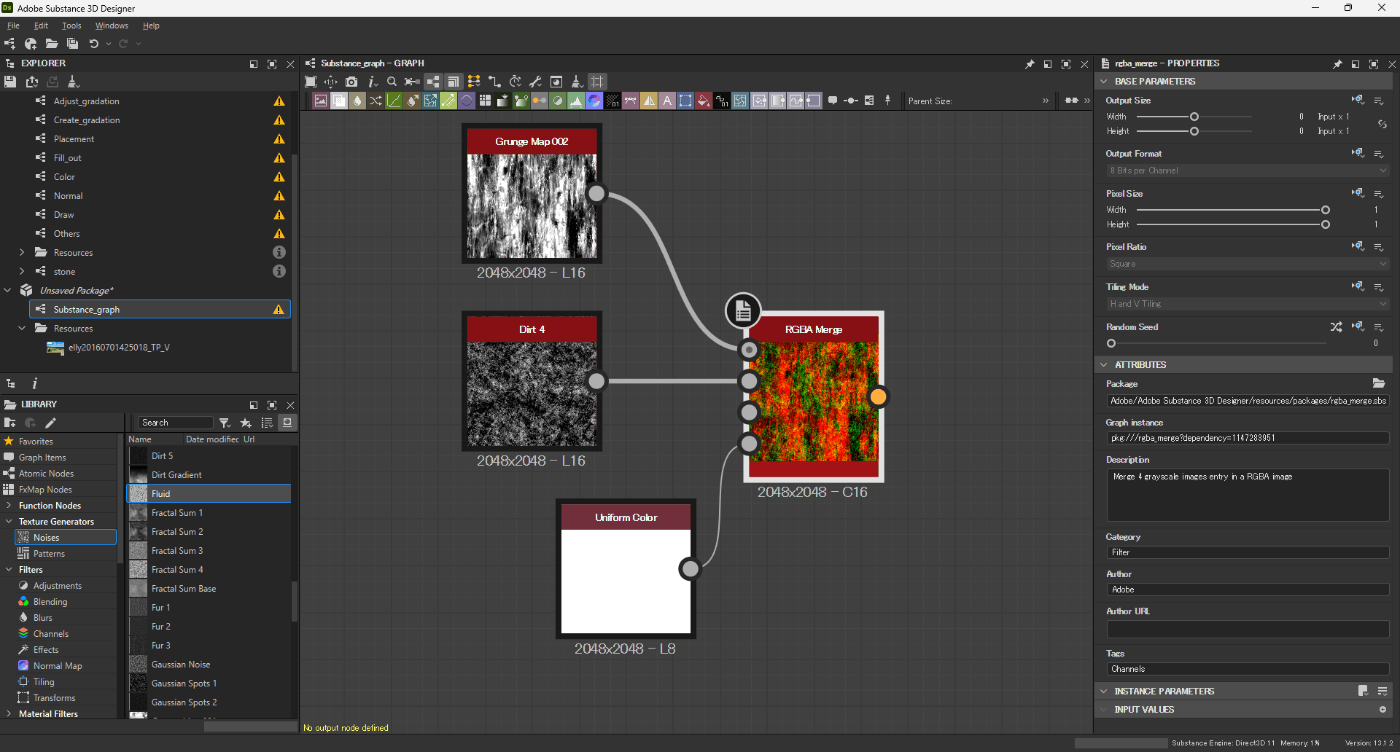
Task: Click the Pixel Size Height slider handle
Action: coord(1325,225)
